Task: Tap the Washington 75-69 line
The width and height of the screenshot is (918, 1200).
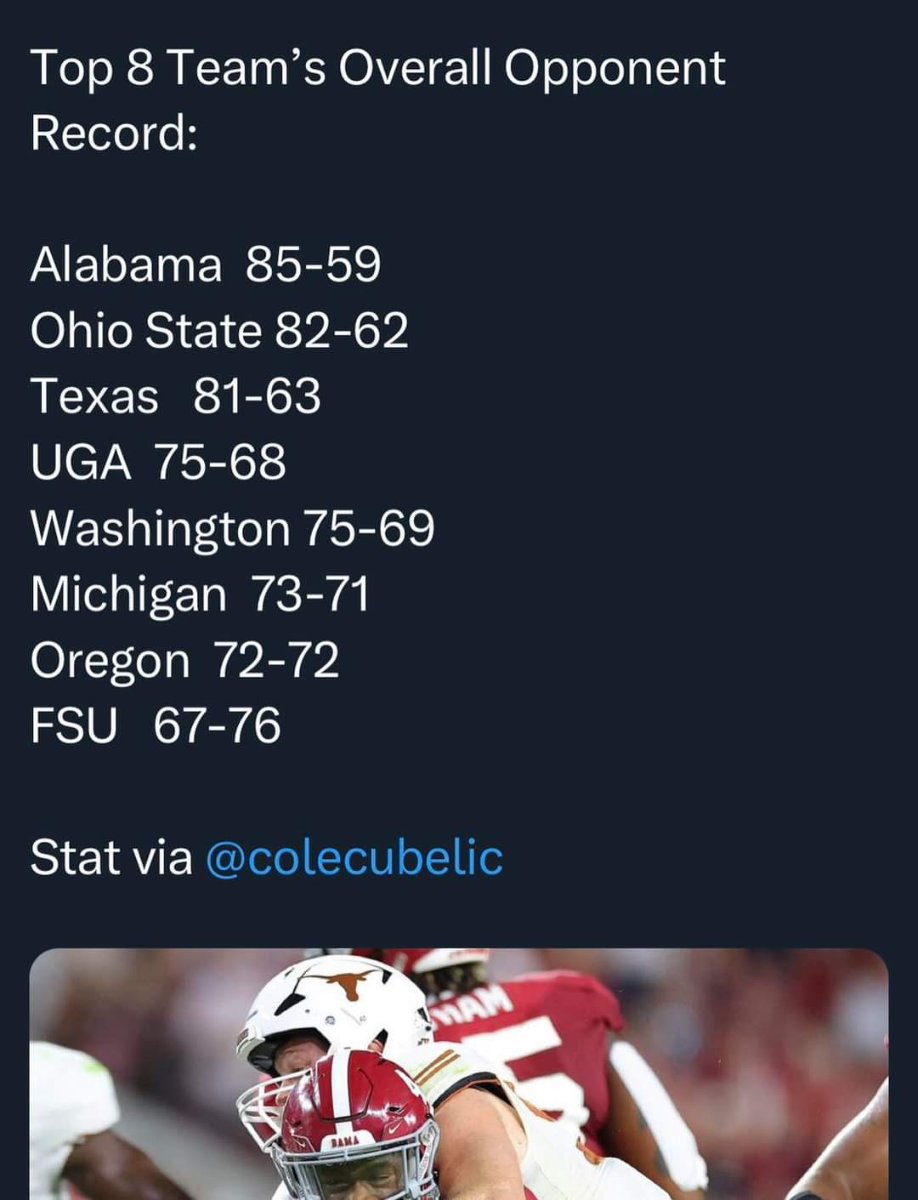Action: point(232,529)
